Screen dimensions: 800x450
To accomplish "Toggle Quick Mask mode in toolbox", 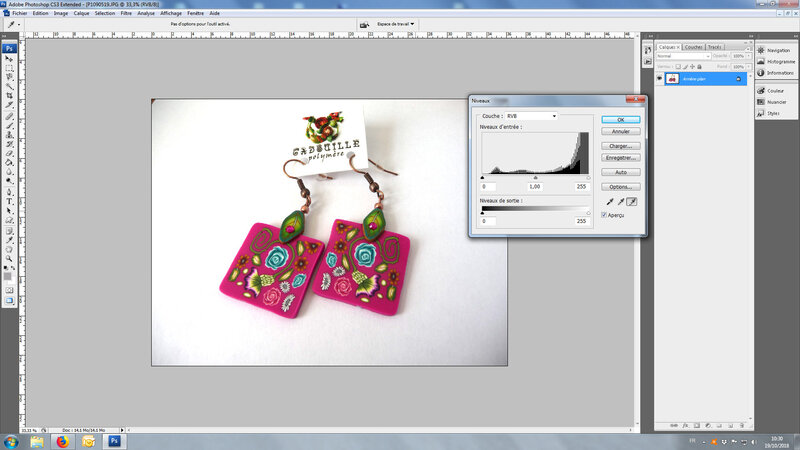I will point(9,290).
